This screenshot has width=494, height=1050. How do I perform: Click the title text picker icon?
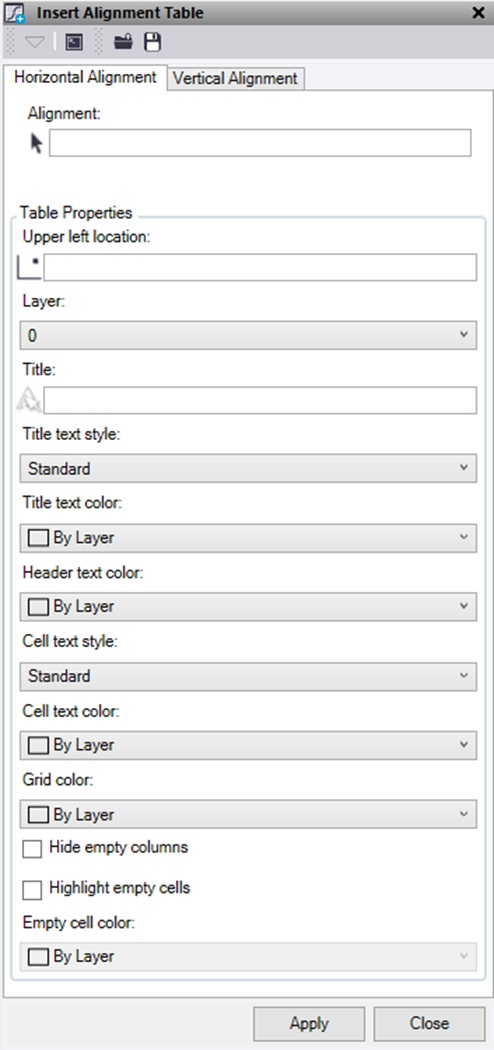(29, 400)
